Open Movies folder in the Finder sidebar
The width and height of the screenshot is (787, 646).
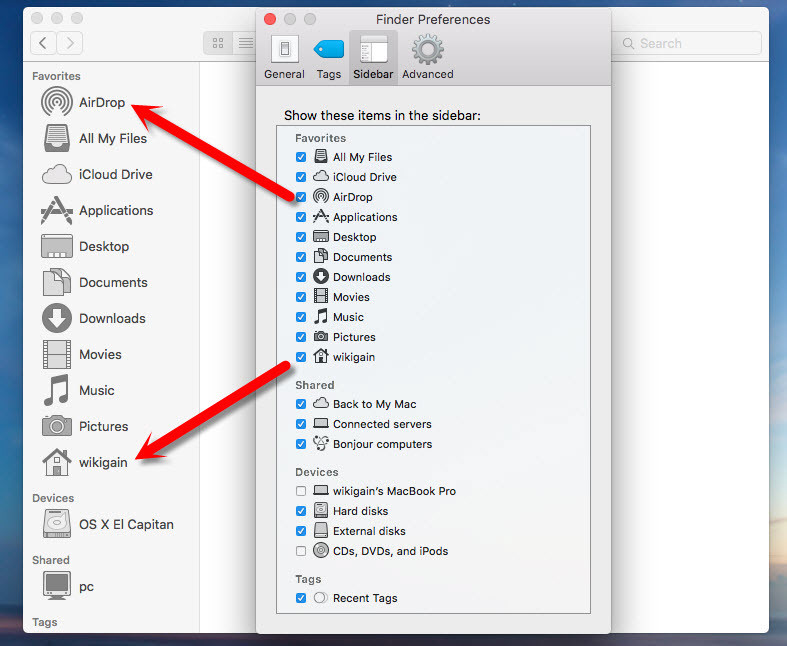point(81,354)
